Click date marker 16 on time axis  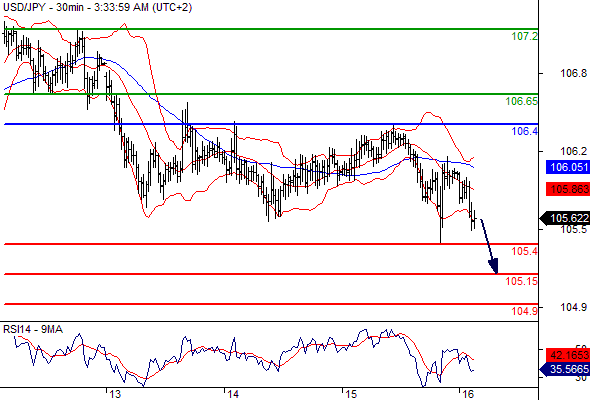tap(468, 394)
